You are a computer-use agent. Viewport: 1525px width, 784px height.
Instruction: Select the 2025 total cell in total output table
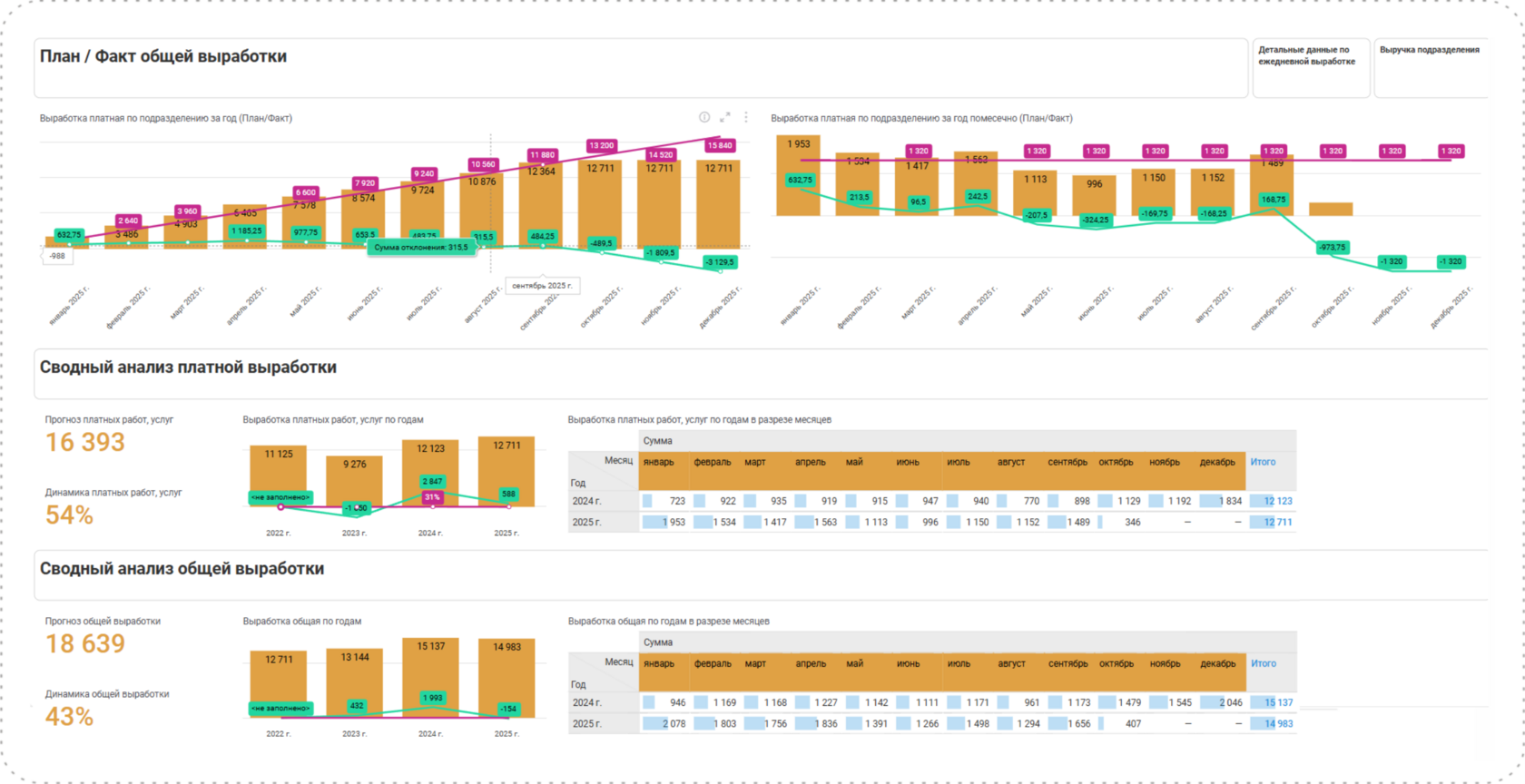click(1272, 724)
